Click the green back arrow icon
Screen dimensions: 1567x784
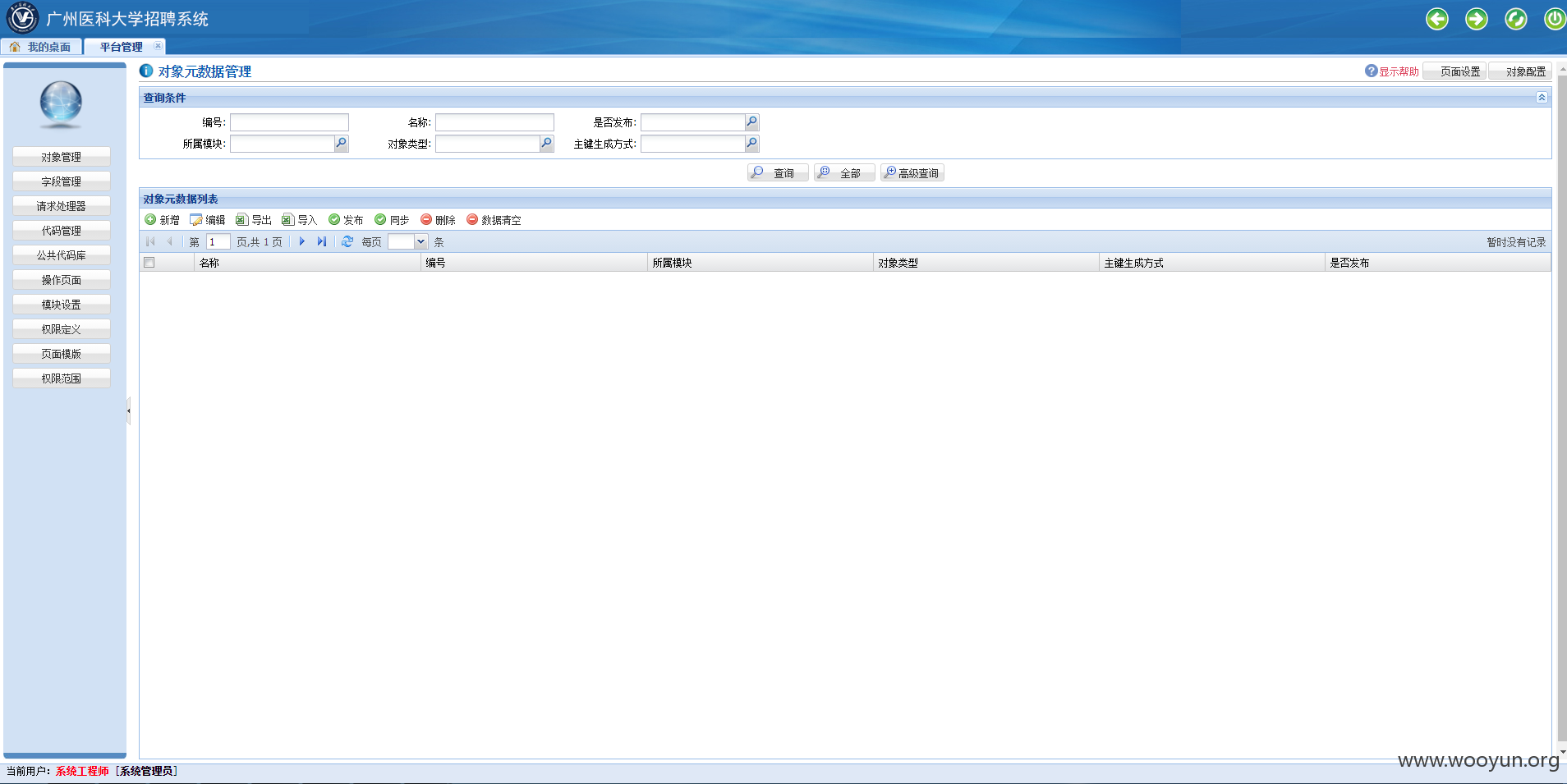click(x=1436, y=19)
